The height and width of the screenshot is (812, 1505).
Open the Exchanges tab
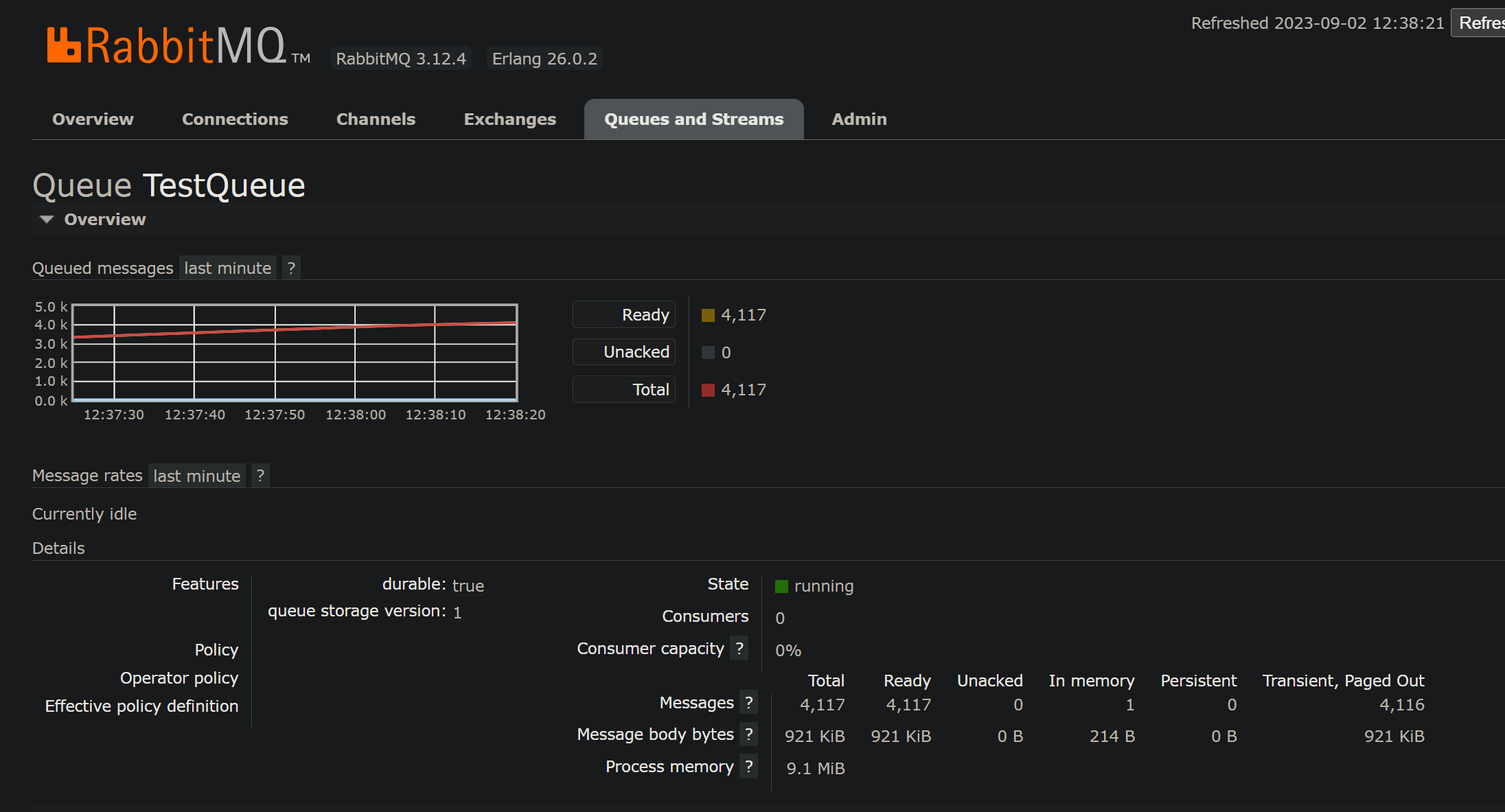tap(509, 119)
